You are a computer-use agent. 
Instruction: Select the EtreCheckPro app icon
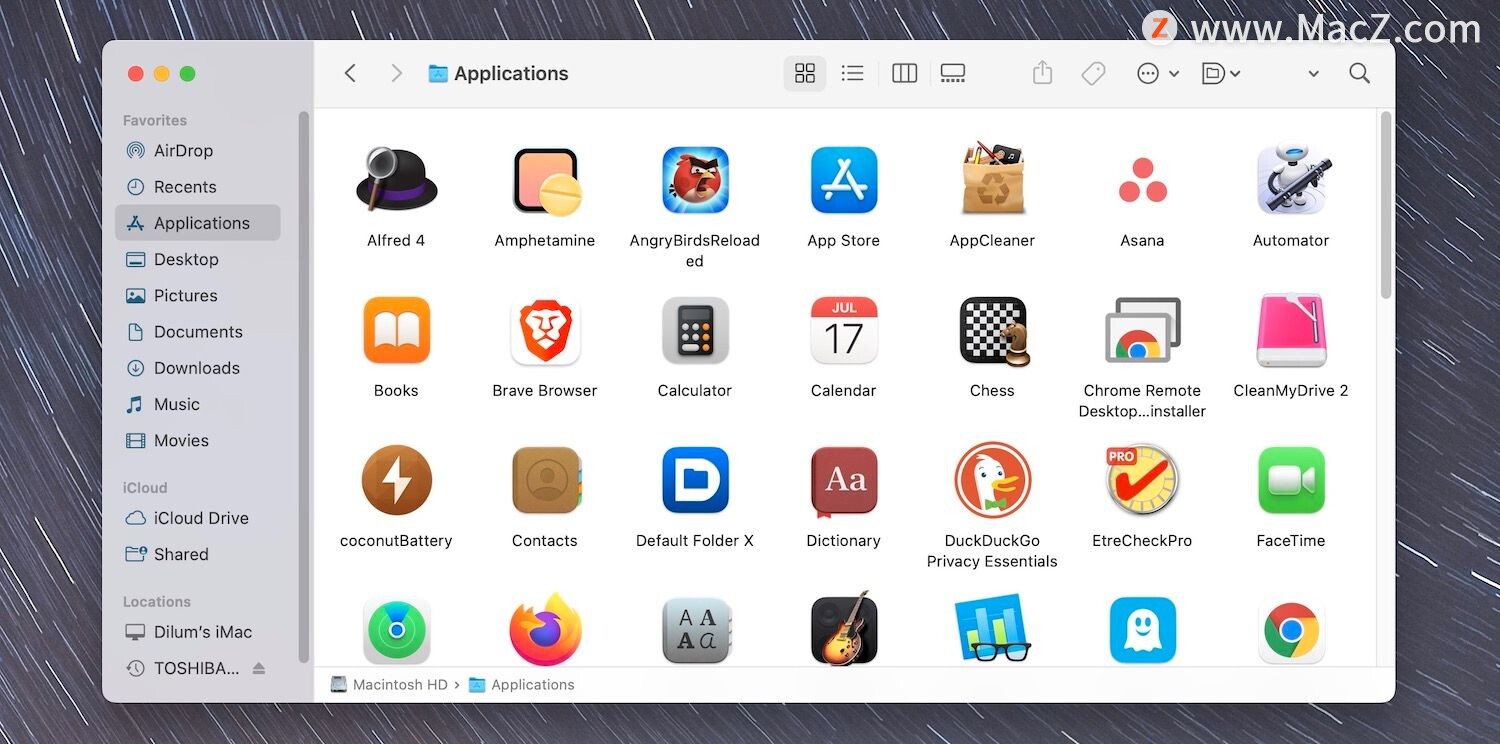coord(1142,480)
